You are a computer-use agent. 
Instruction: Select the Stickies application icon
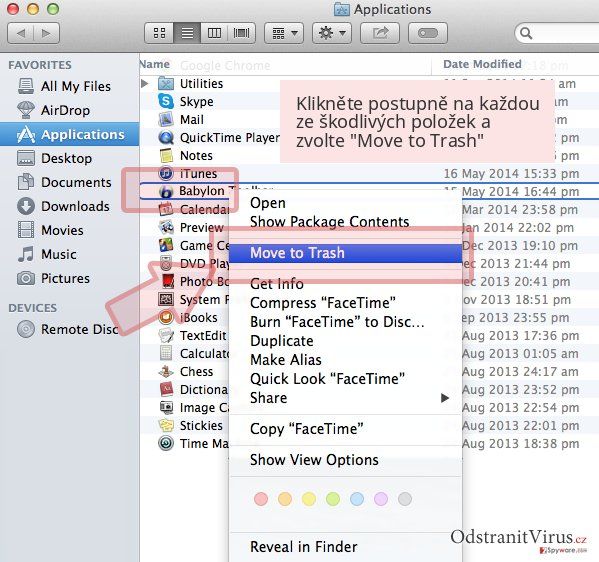pos(166,425)
